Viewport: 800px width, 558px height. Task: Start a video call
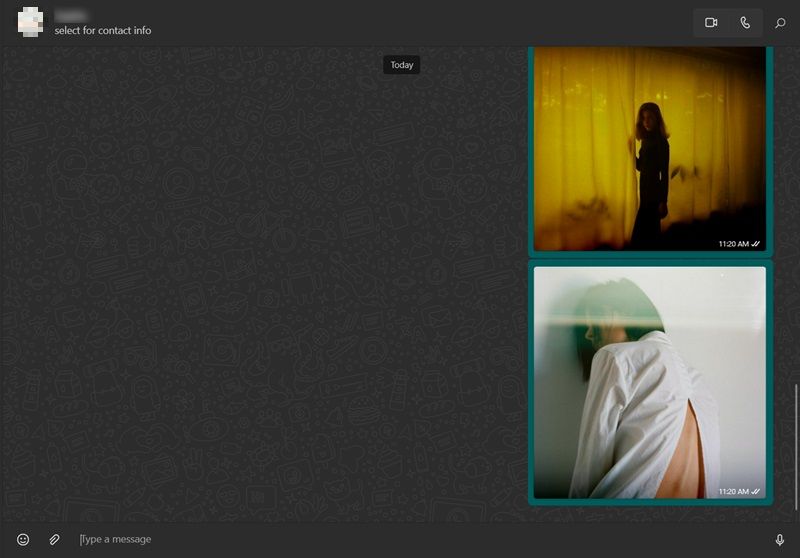711,22
